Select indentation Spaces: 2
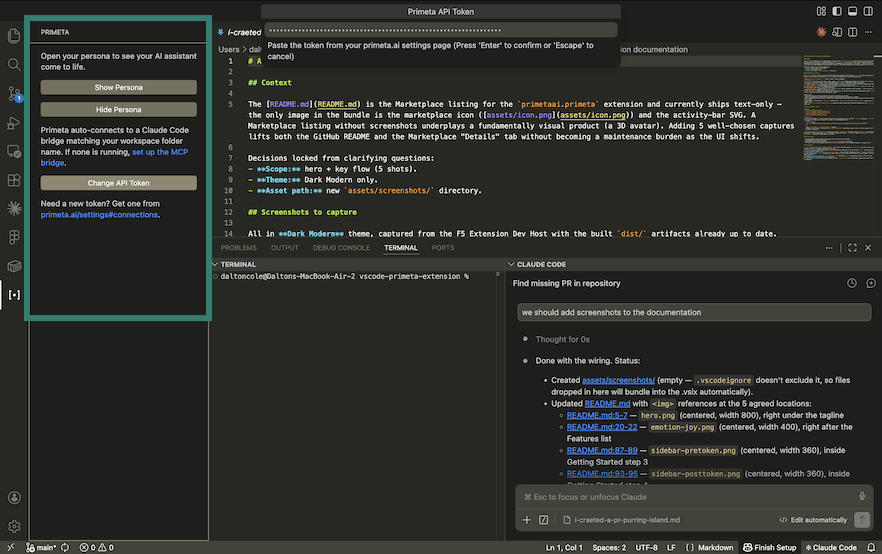Viewport: 882px width, 554px height. (609, 547)
